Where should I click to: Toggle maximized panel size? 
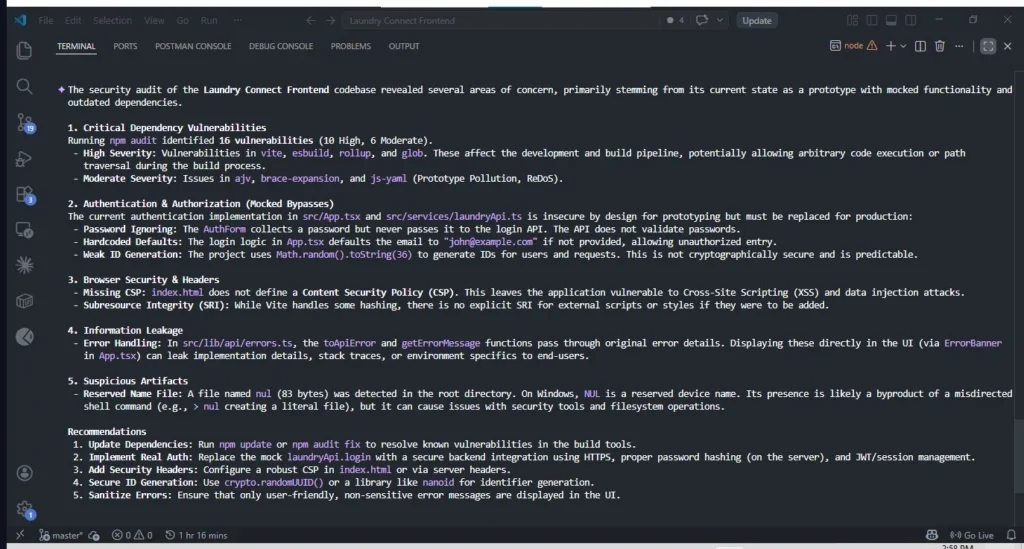[x=988, y=46]
